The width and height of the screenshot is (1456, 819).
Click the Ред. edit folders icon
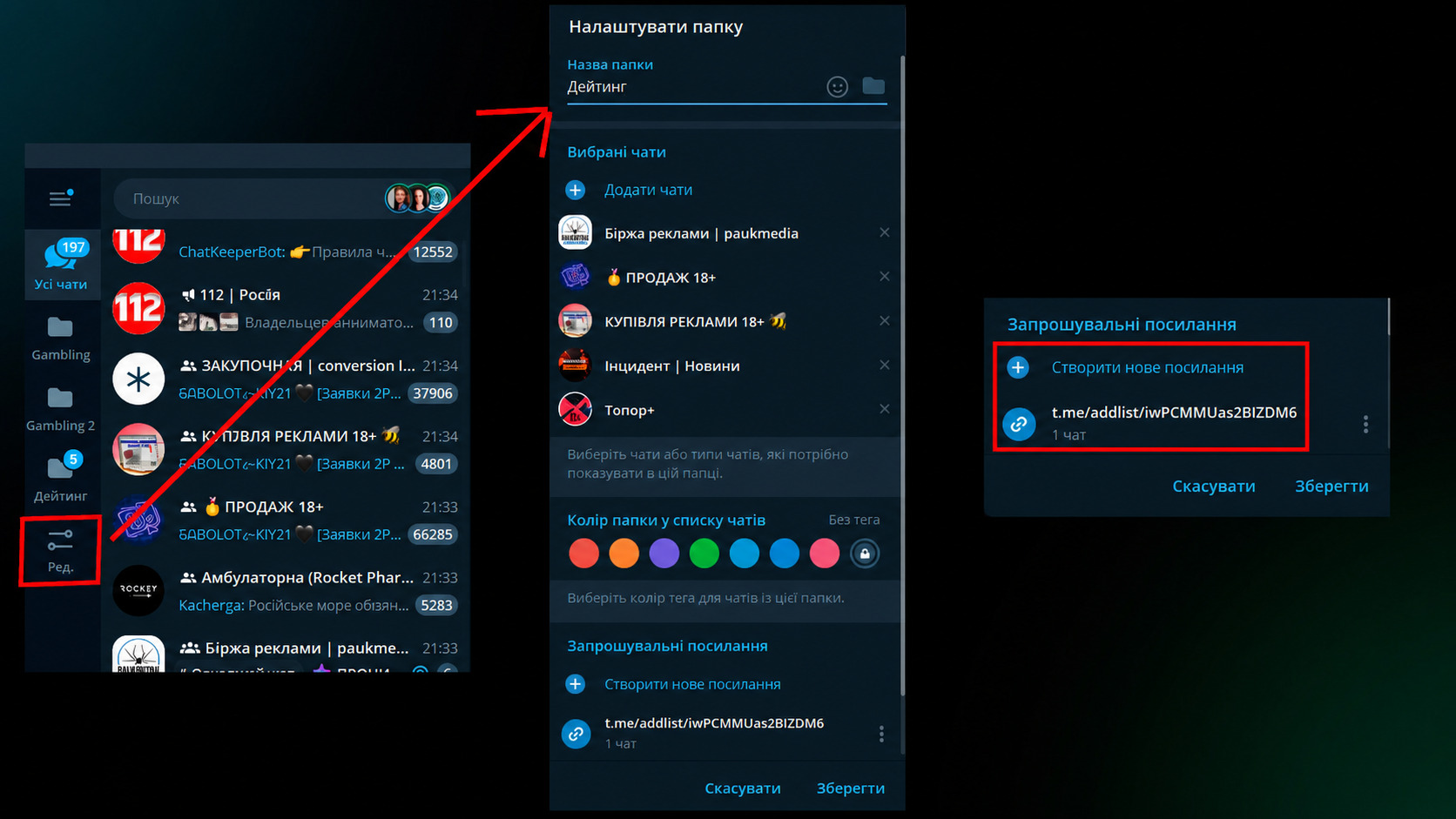[60, 551]
